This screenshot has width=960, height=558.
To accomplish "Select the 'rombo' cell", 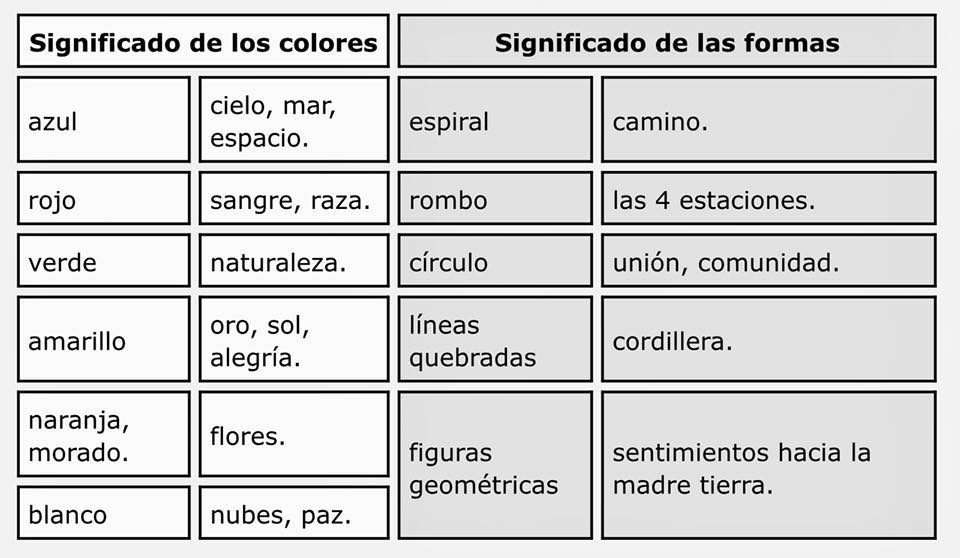I will pos(495,198).
